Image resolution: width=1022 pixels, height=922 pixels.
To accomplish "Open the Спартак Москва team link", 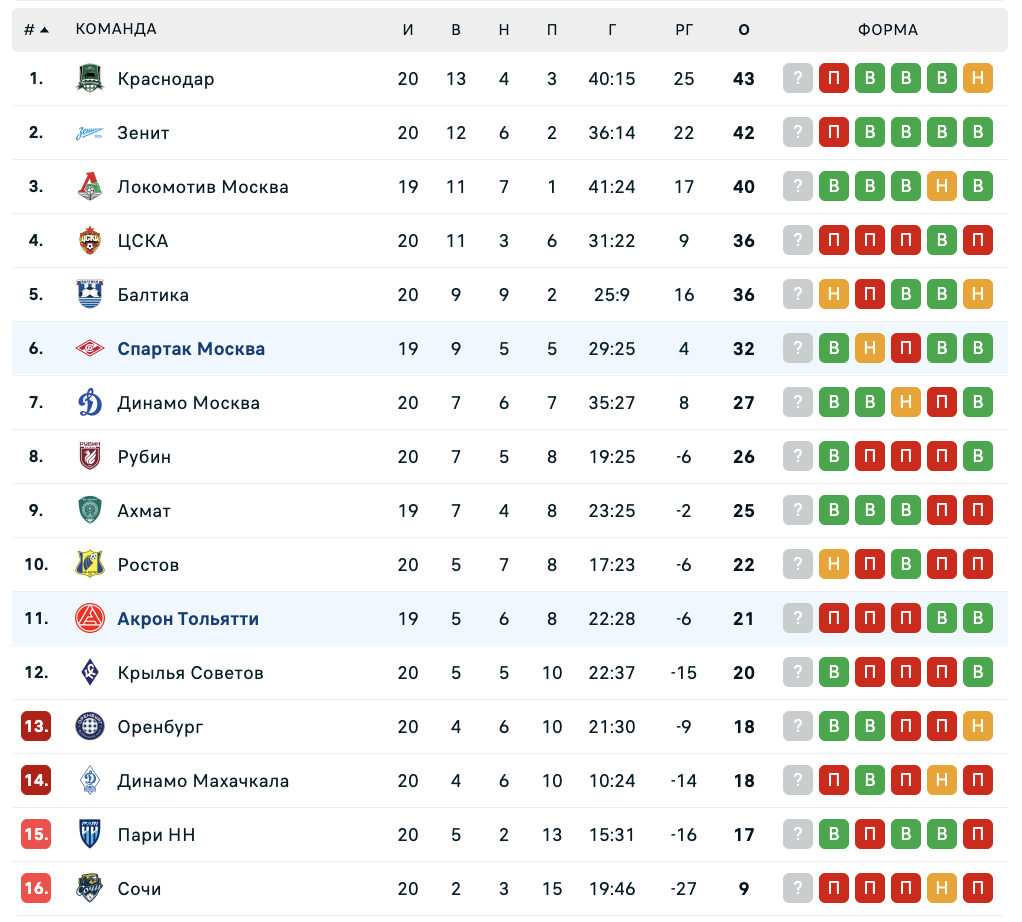I will click(x=191, y=349).
